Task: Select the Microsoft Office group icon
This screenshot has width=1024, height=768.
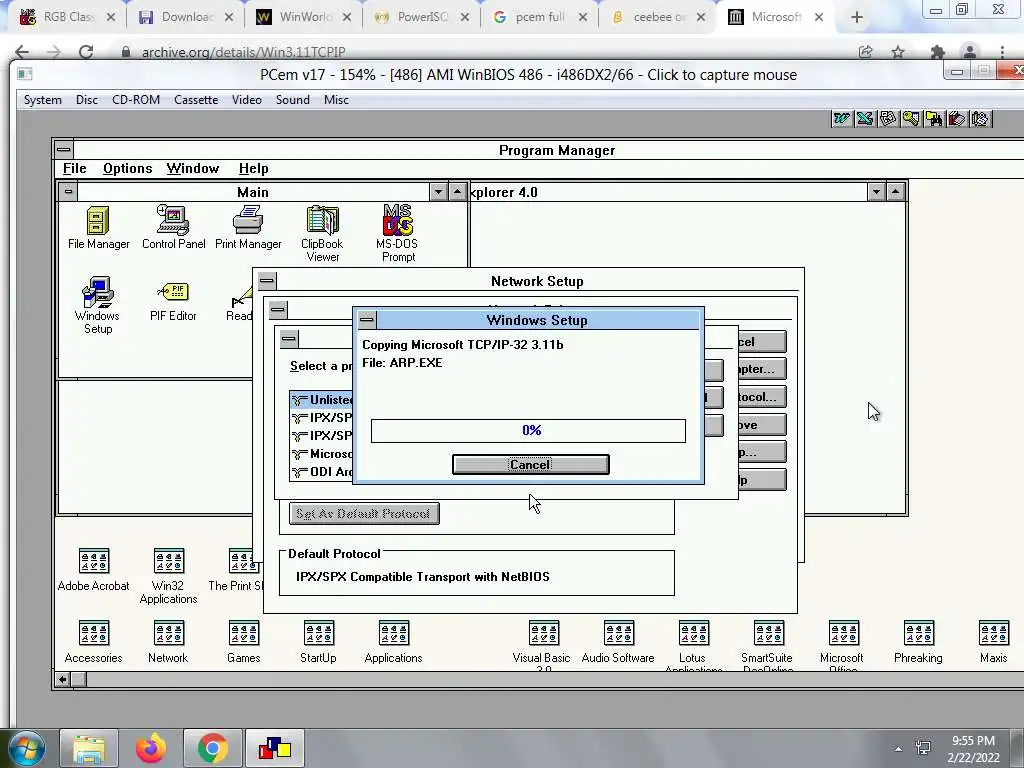Action: 843,647
